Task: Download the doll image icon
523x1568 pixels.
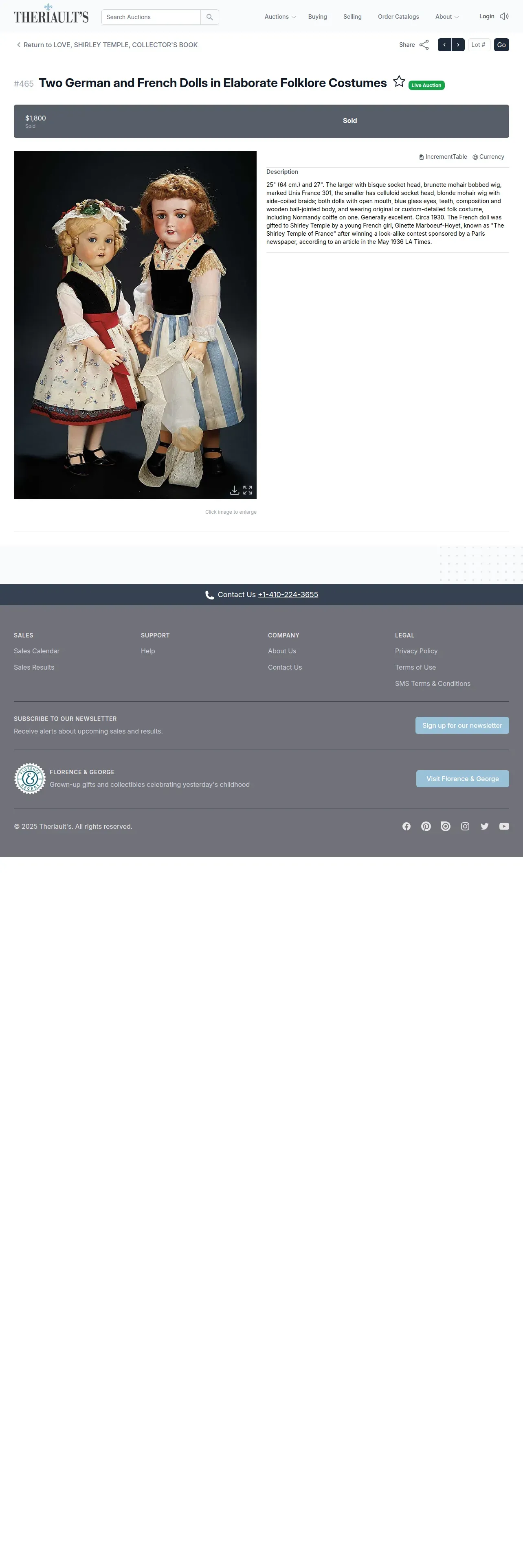Action: [x=234, y=490]
